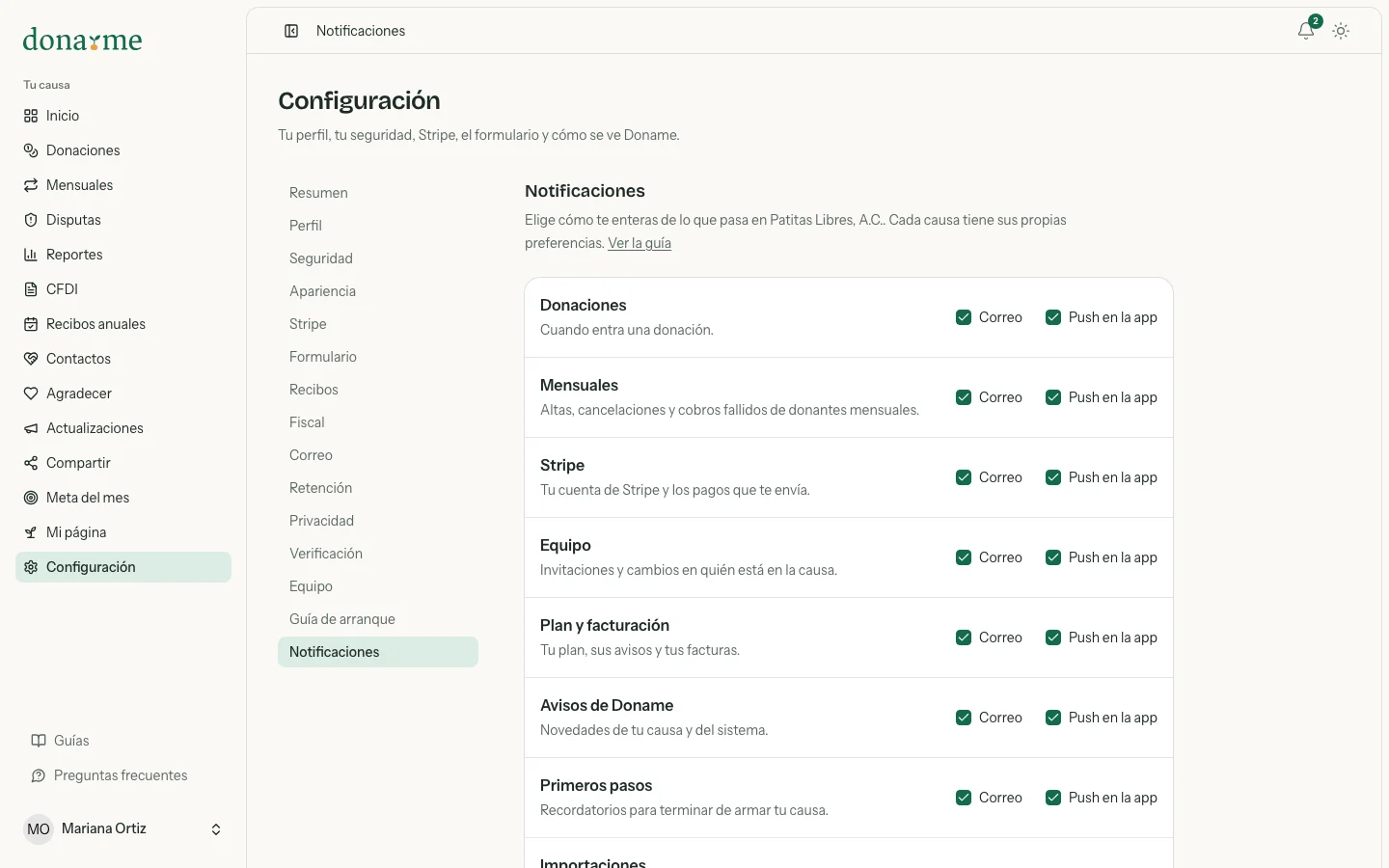The width and height of the screenshot is (1389, 868).
Task: Click the donarme logo
Action: pos(83,40)
